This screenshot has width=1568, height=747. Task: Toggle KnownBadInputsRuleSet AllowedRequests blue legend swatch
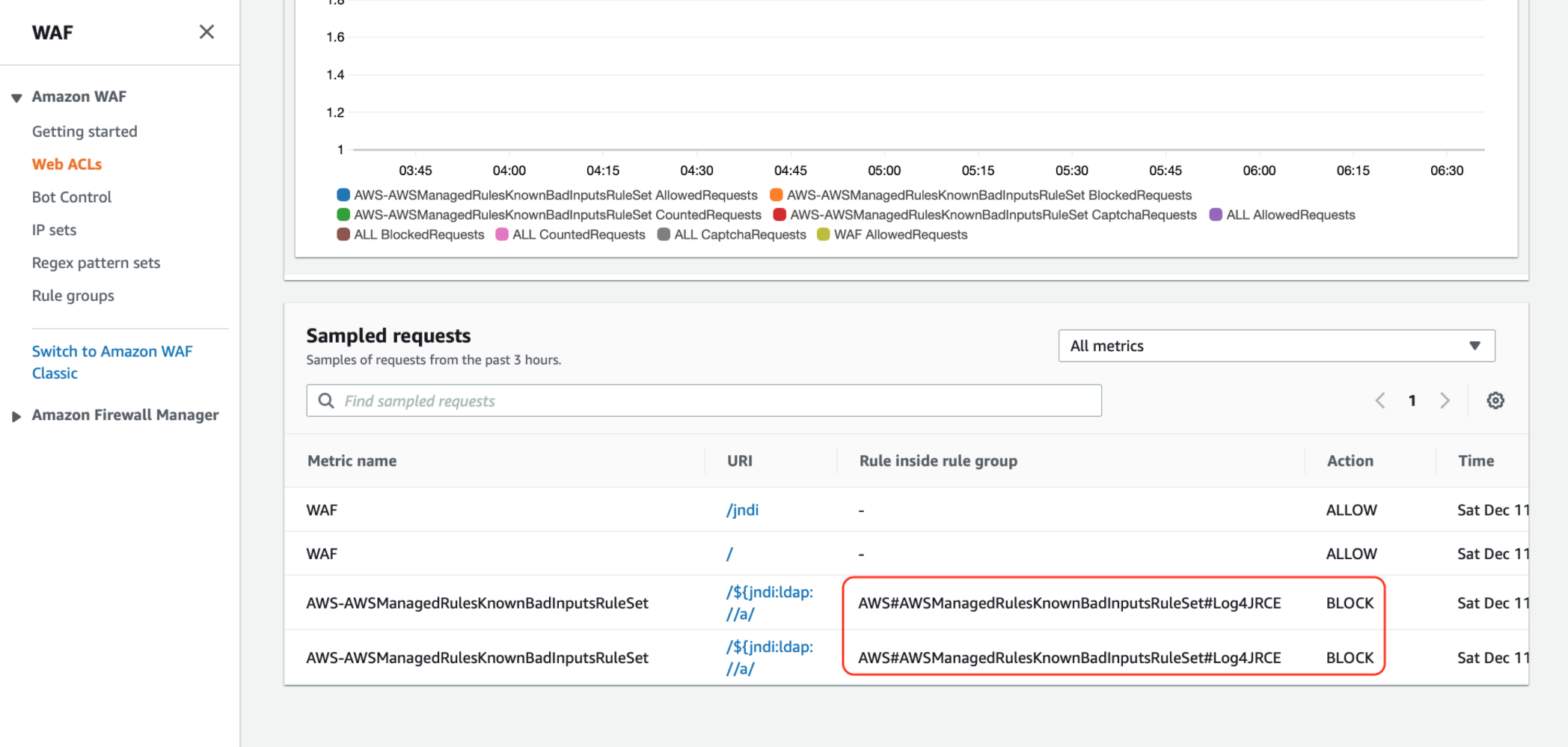[x=343, y=195]
